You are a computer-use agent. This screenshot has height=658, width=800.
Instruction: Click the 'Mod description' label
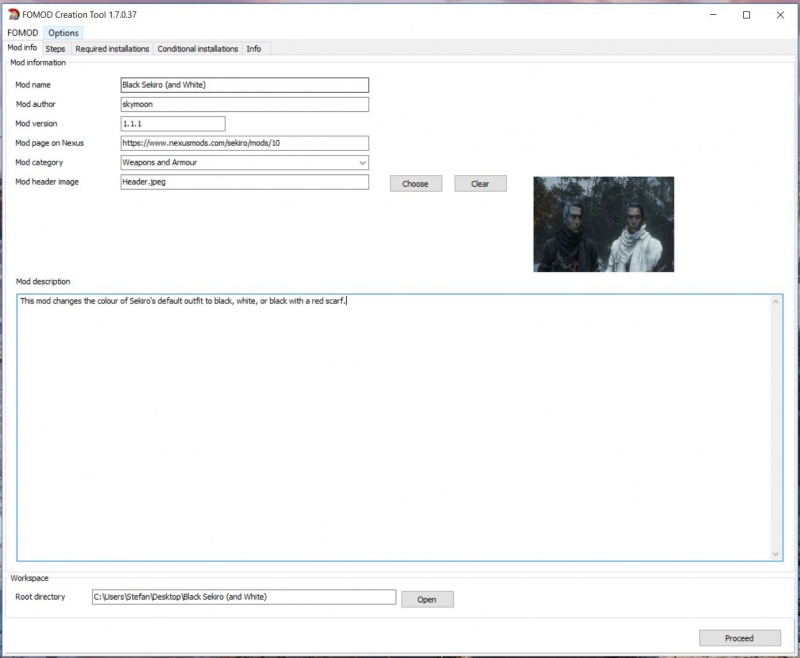point(43,282)
